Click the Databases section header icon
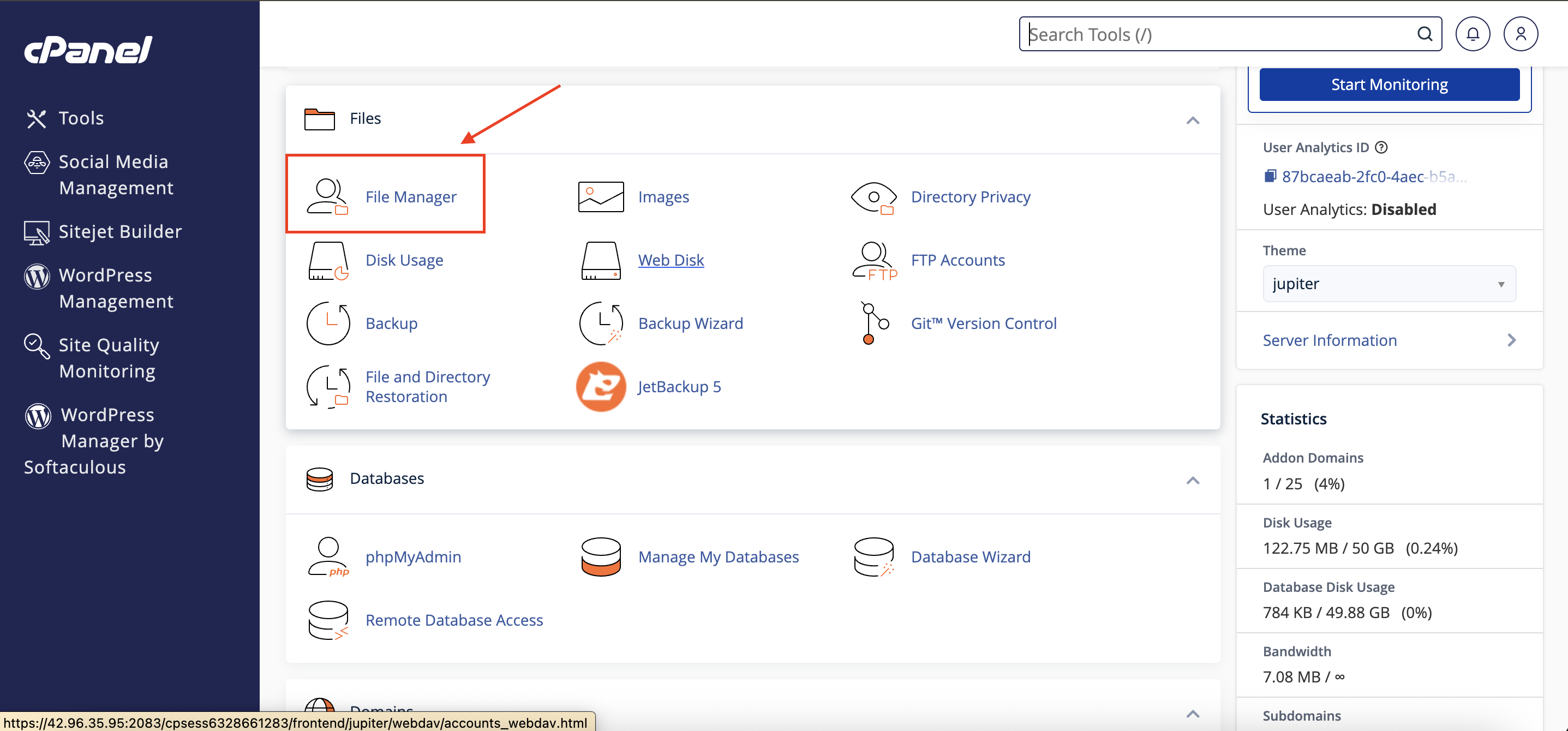The image size is (1568, 731). 320,479
